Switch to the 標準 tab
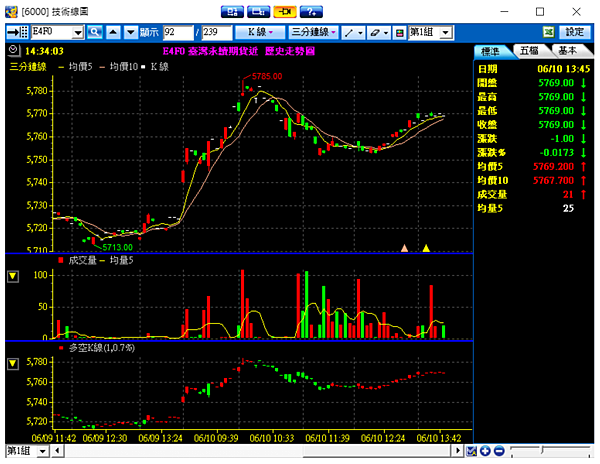600x464 pixels. (x=491, y=51)
